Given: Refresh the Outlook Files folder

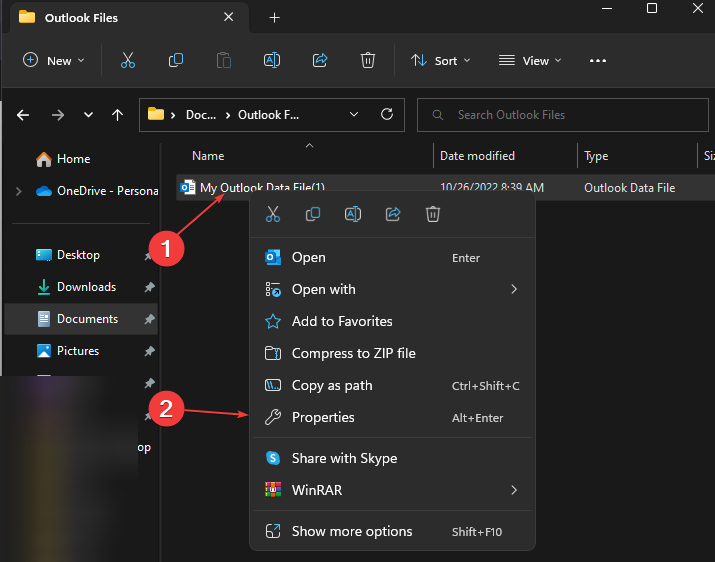Looking at the screenshot, I should (x=387, y=114).
